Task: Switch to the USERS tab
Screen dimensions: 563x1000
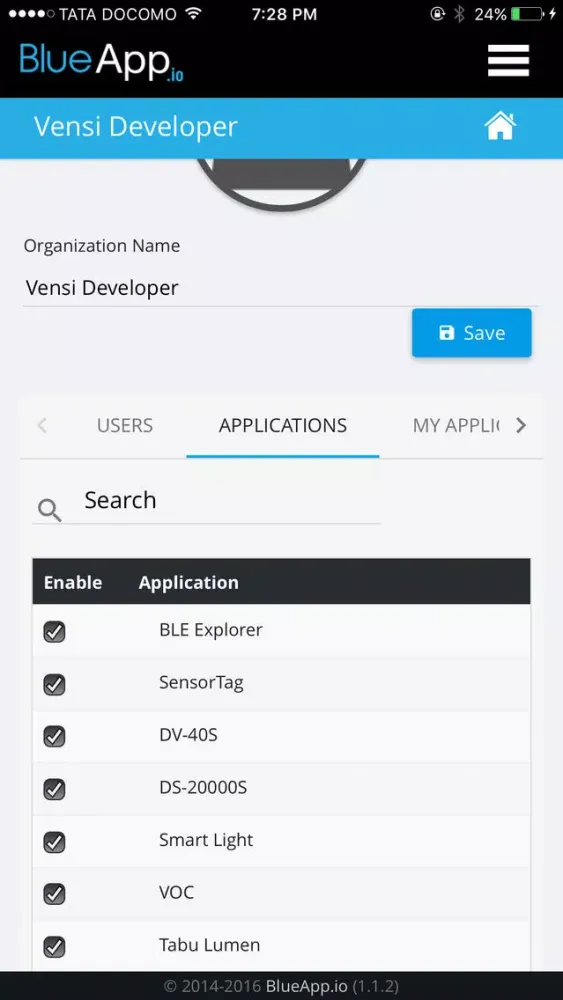Action: 124,425
